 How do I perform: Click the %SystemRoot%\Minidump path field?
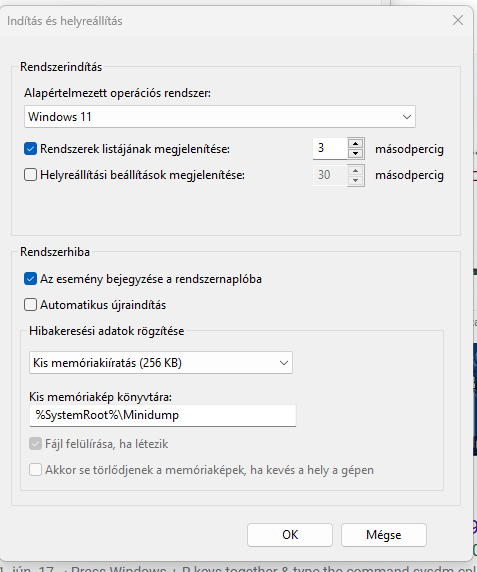tap(163, 415)
